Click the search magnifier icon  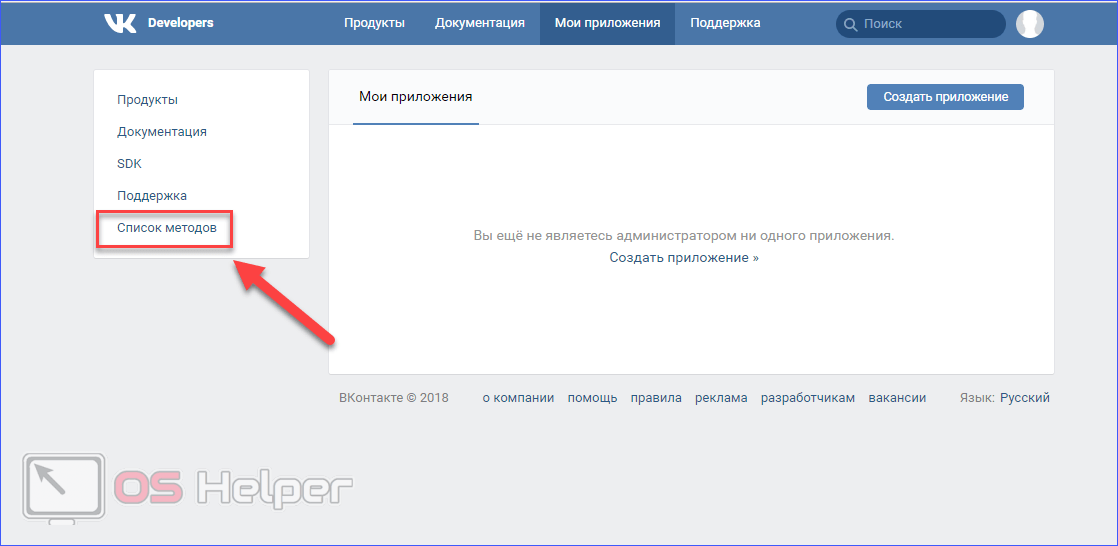tap(851, 24)
